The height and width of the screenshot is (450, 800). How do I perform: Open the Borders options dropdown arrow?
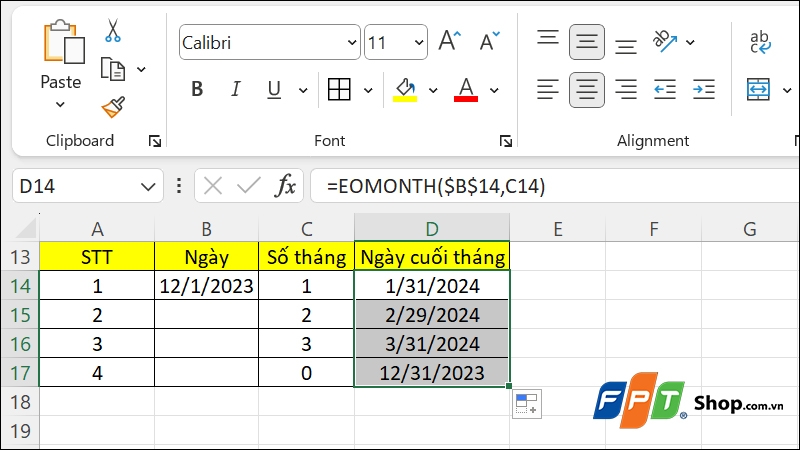368,91
